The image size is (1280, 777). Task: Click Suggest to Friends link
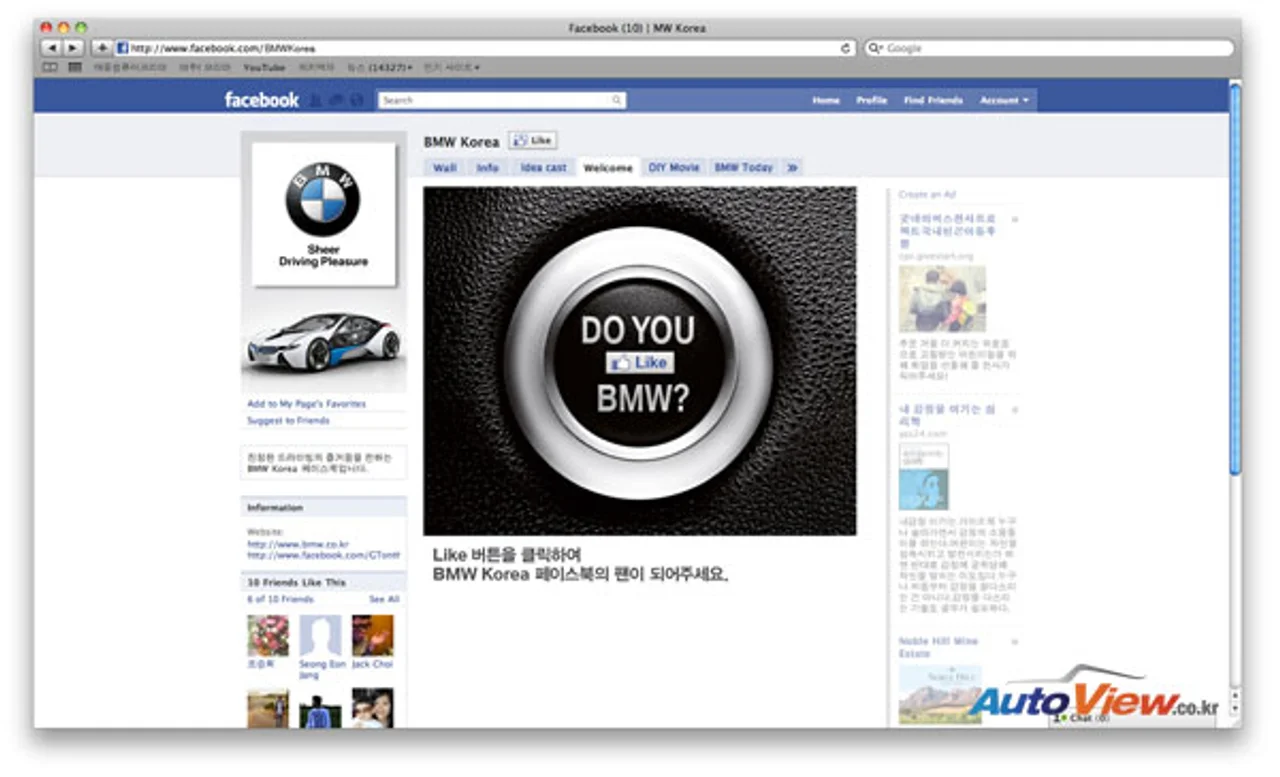[288, 421]
